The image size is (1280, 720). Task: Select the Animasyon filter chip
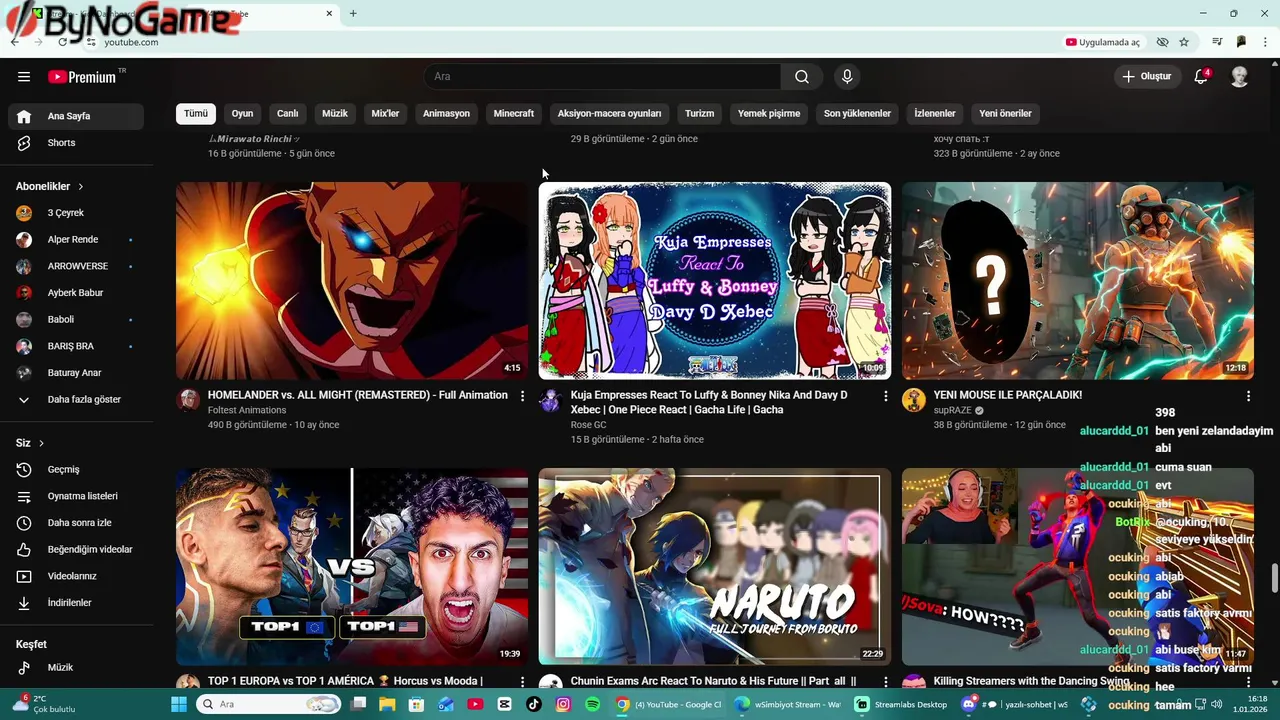446,114
